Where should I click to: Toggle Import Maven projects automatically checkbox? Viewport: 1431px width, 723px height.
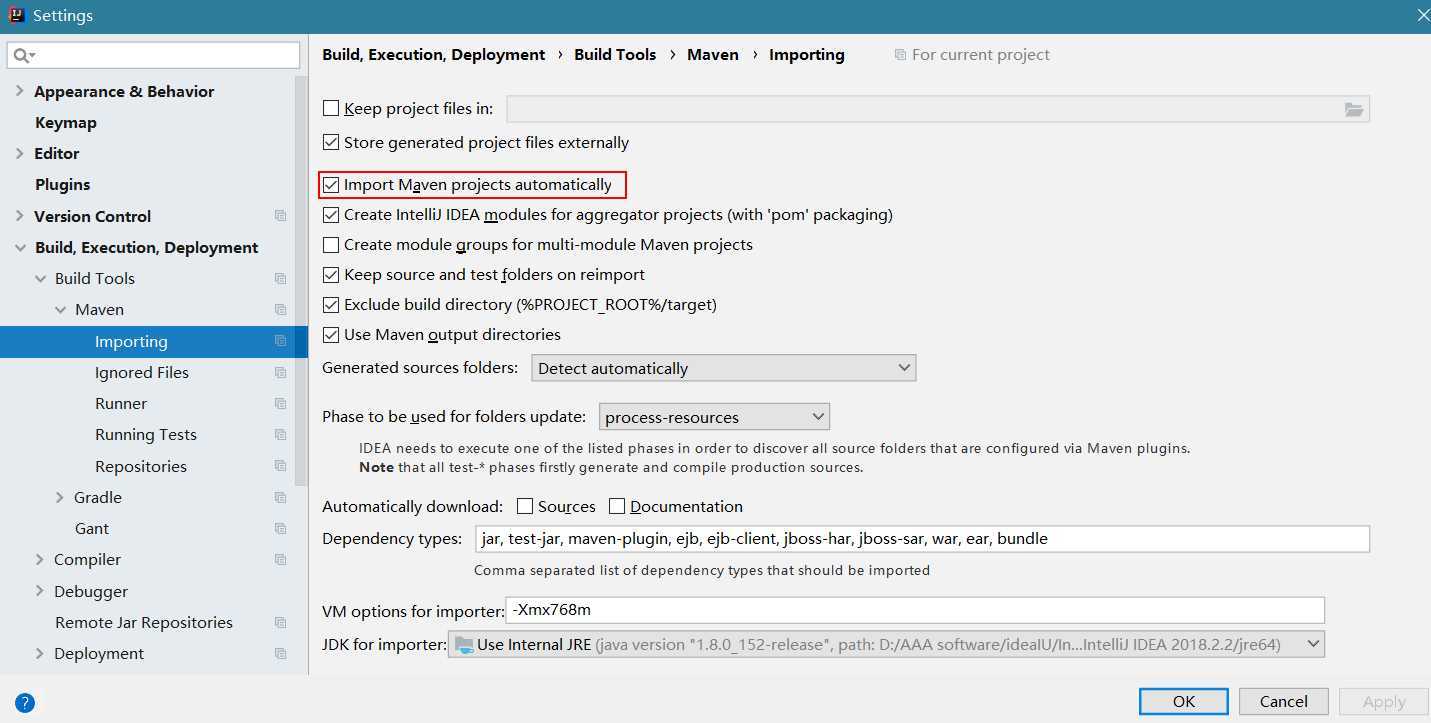tap(331, 185)
